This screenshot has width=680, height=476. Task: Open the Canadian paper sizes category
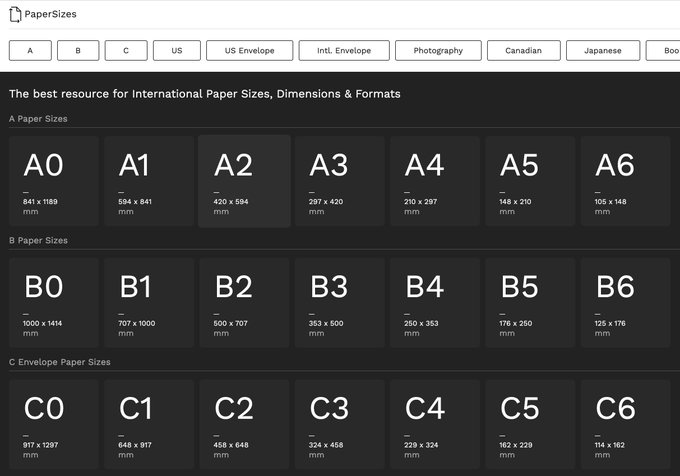[x=524, y=50]
